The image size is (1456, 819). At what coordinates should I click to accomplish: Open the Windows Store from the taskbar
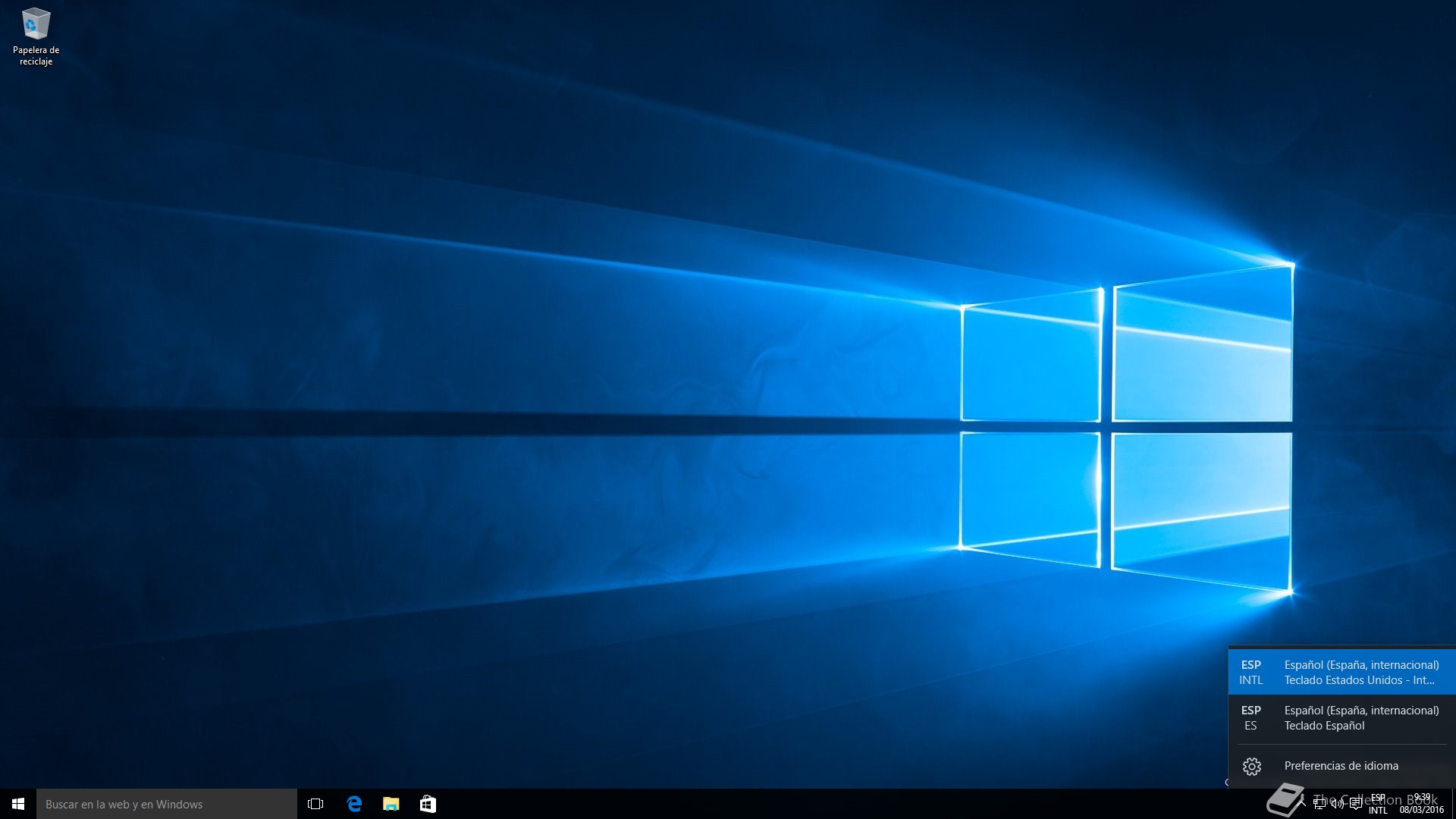pyautogui.click(x=428, y=804)
